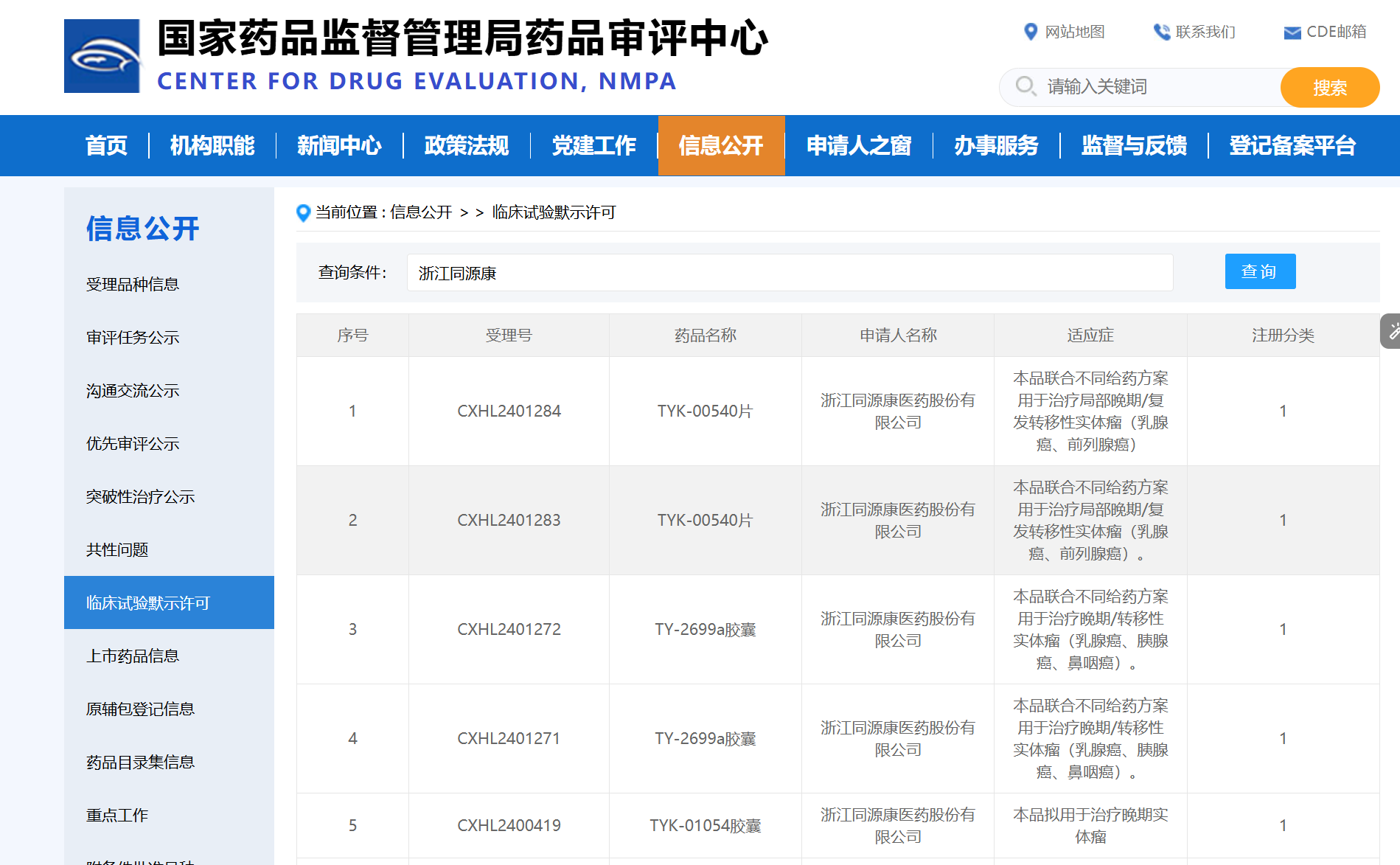Click the 申请人名称 column header
Screen dimensions: 1400x865
[x=898, y=336]
